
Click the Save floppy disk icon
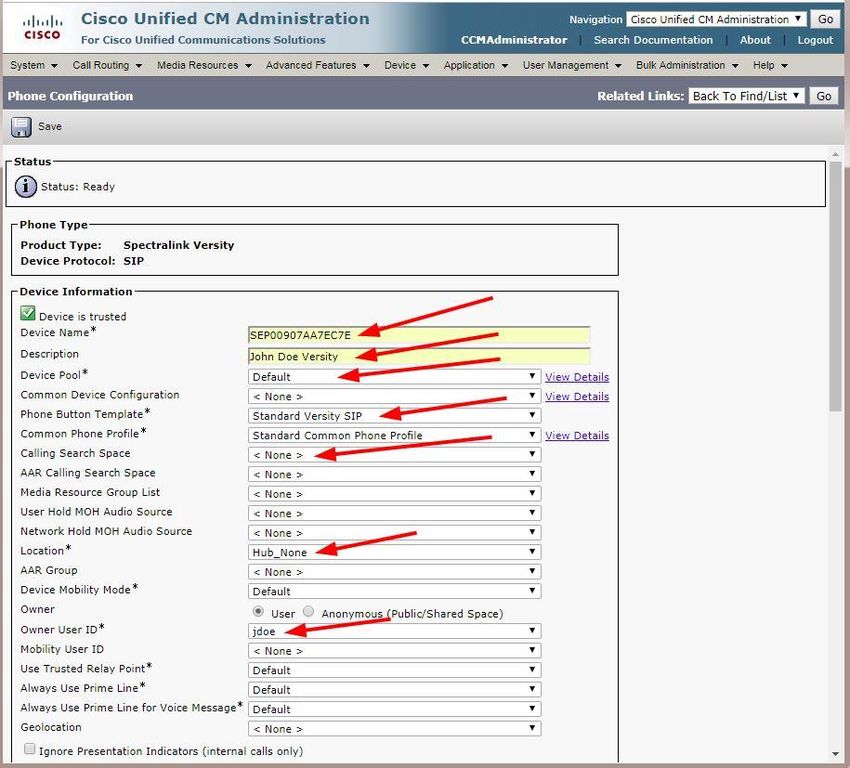click(21, 127)
